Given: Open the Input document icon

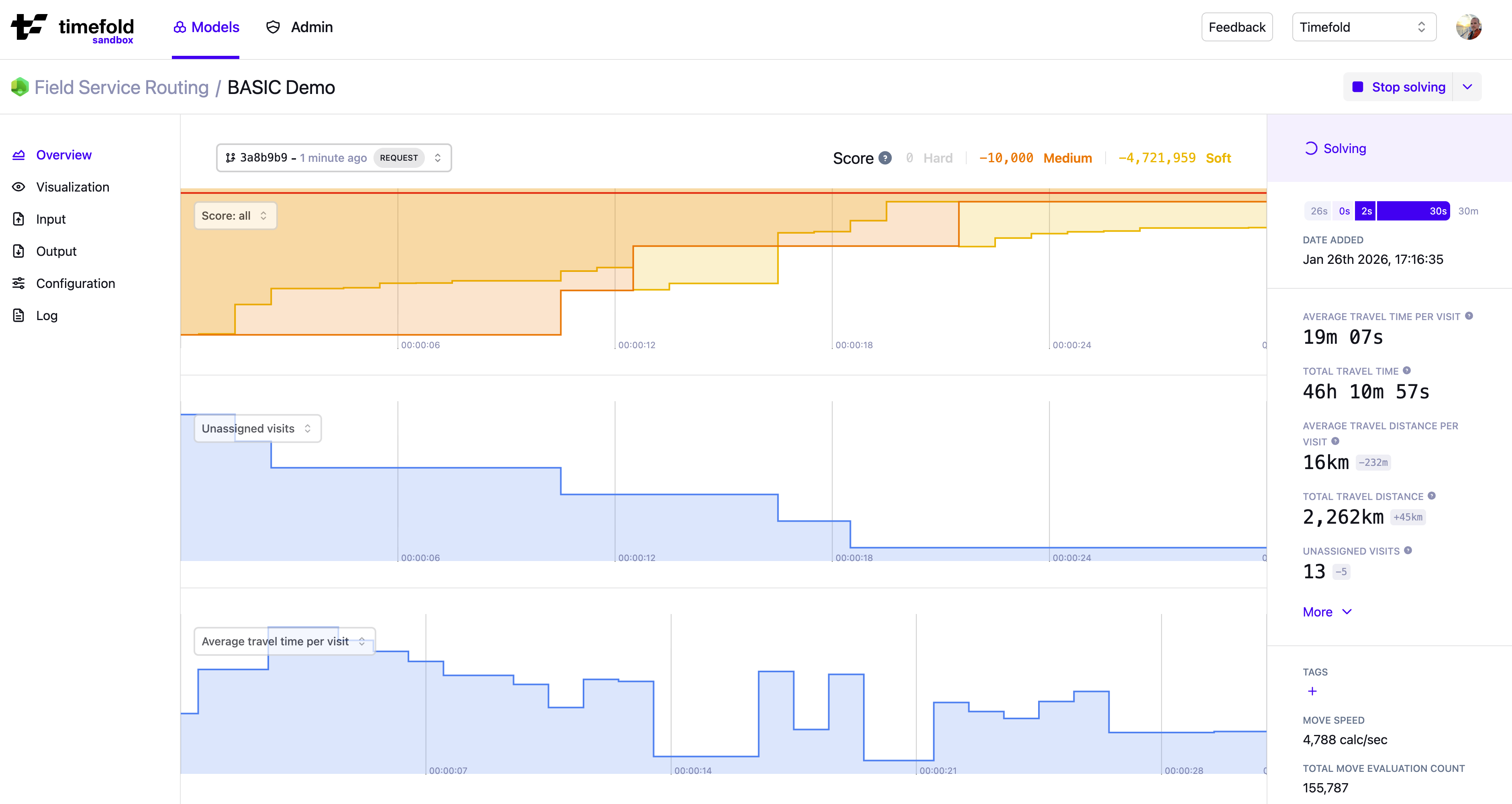Looking at the screenshot, I should click(18, 218).
